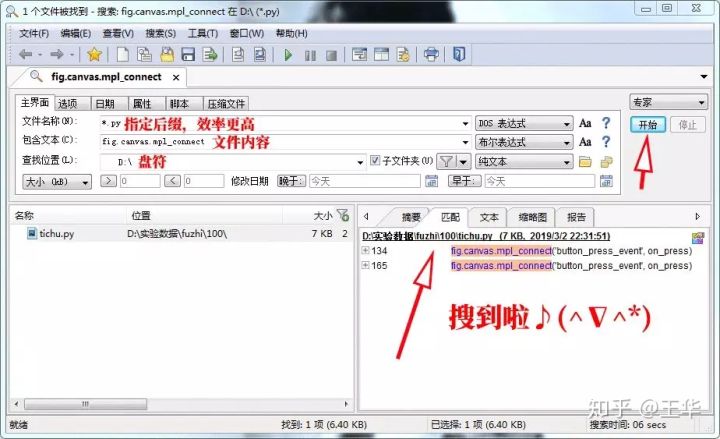Toggle the 早于 date filter button
Viewport: 720px width, 439px height.
pos(464,181)
